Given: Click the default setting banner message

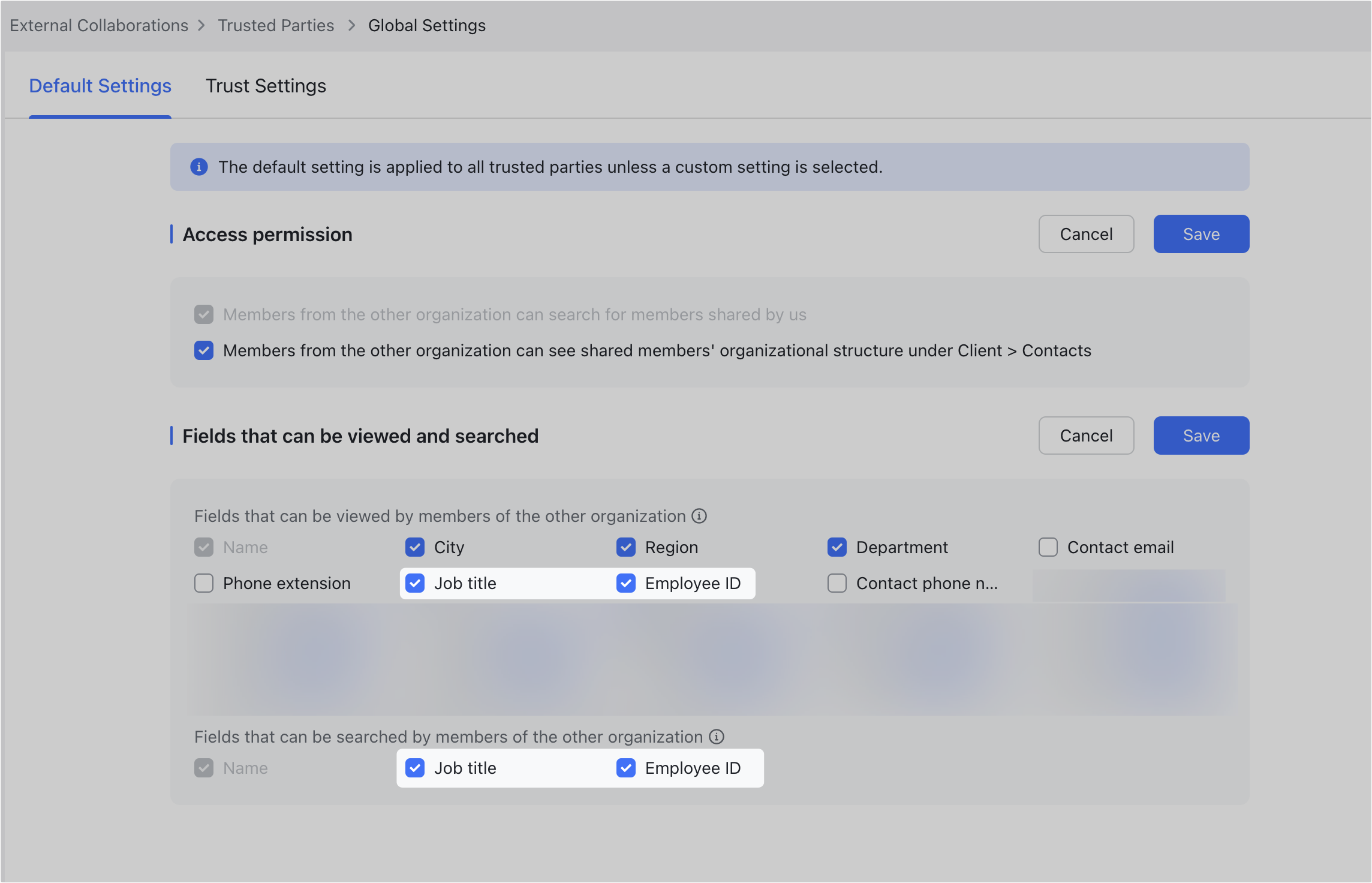Looking at the screenshot, I should 550,167.
